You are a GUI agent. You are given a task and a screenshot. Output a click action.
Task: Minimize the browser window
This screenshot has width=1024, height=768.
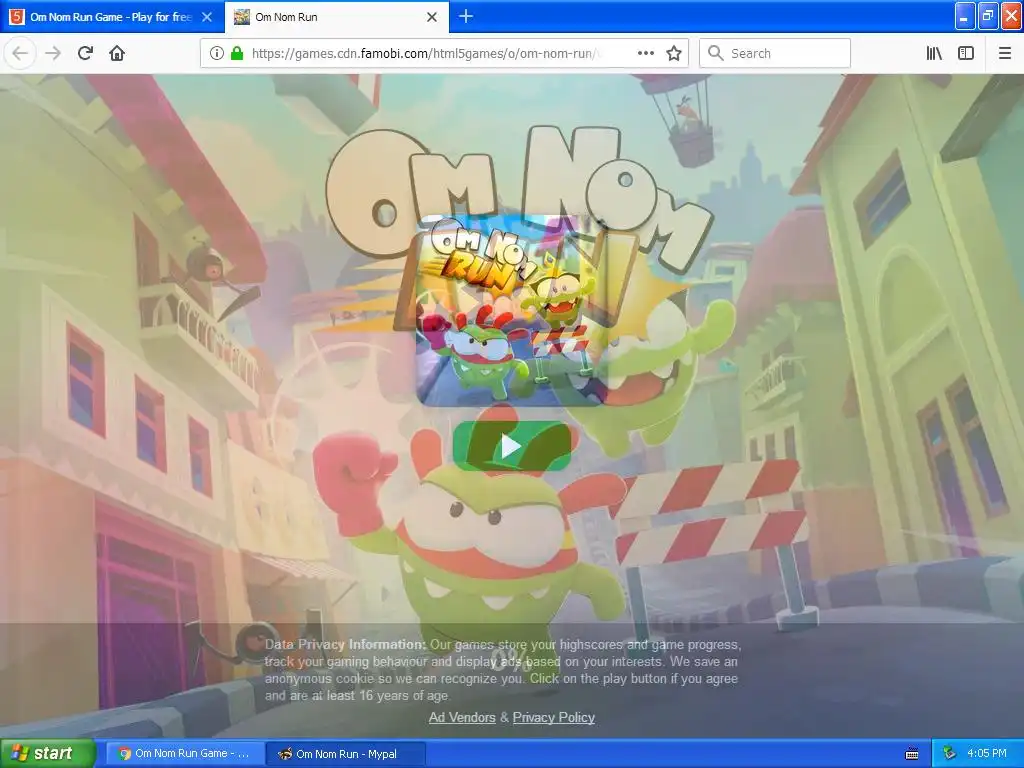coord(965,16)
